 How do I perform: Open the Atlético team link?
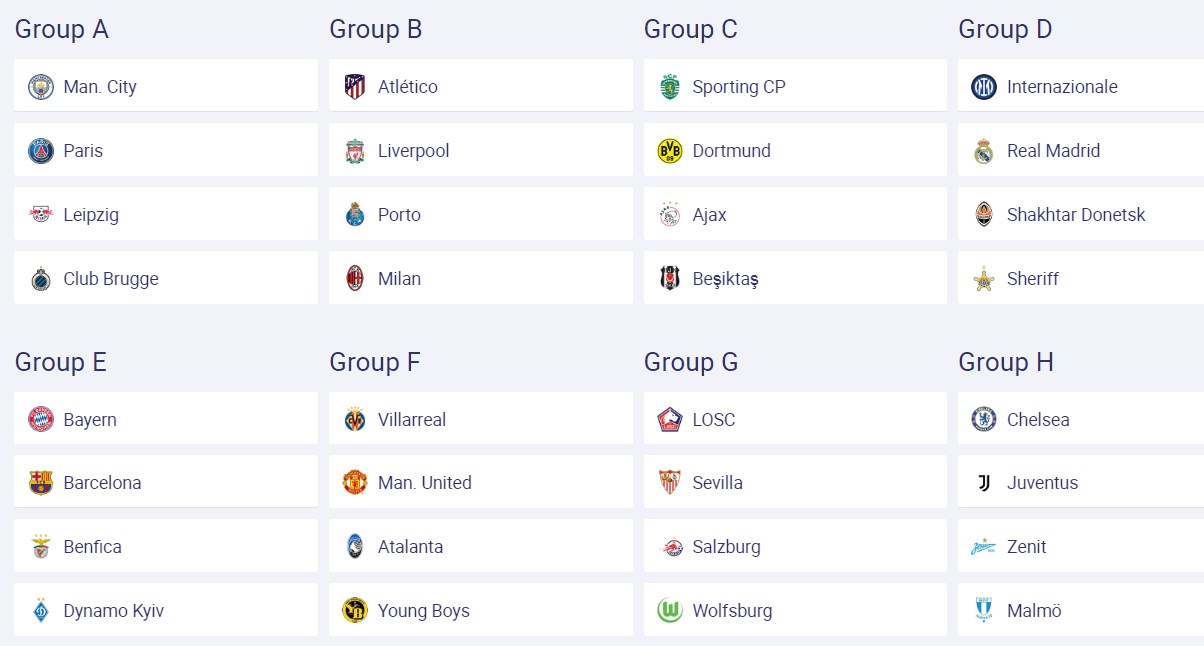(x=408, y=87)
